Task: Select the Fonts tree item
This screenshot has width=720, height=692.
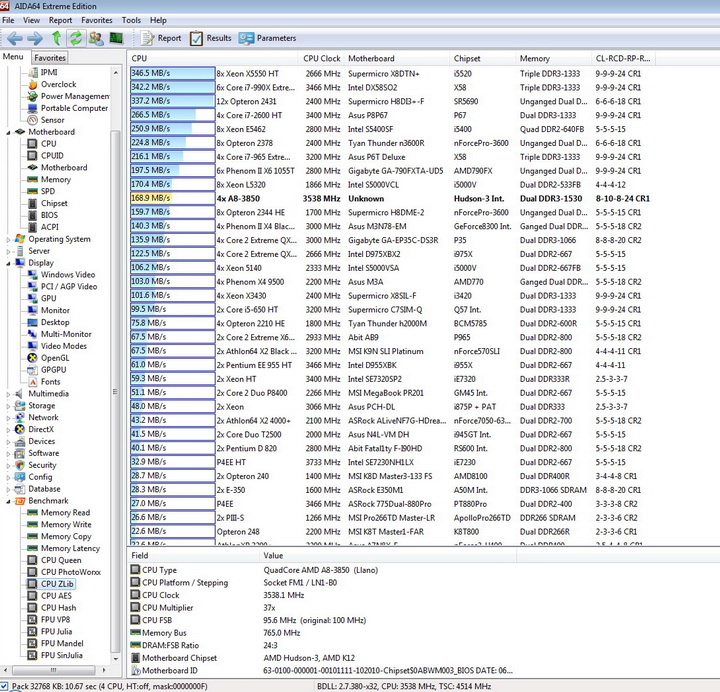Action: click(x=45, y=382)
